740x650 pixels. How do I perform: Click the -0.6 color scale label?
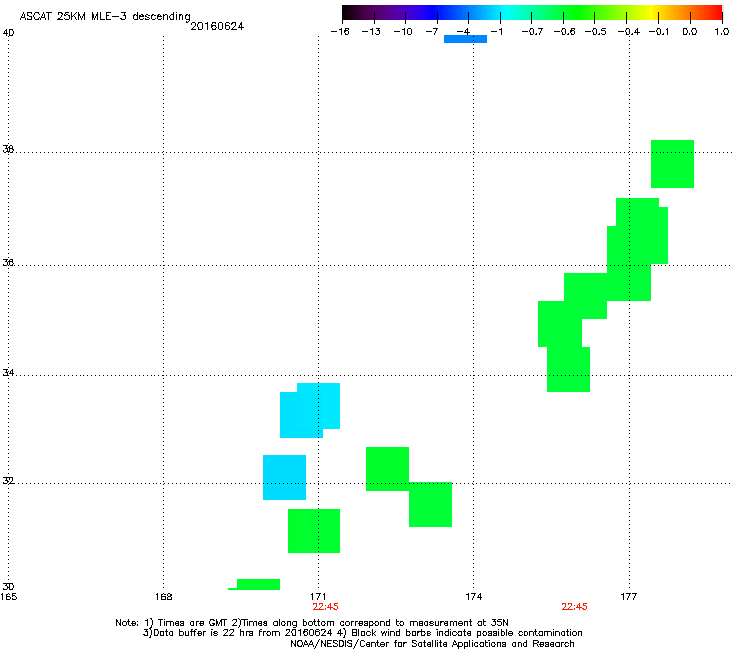pyautogui.click(x=564, y=32)
